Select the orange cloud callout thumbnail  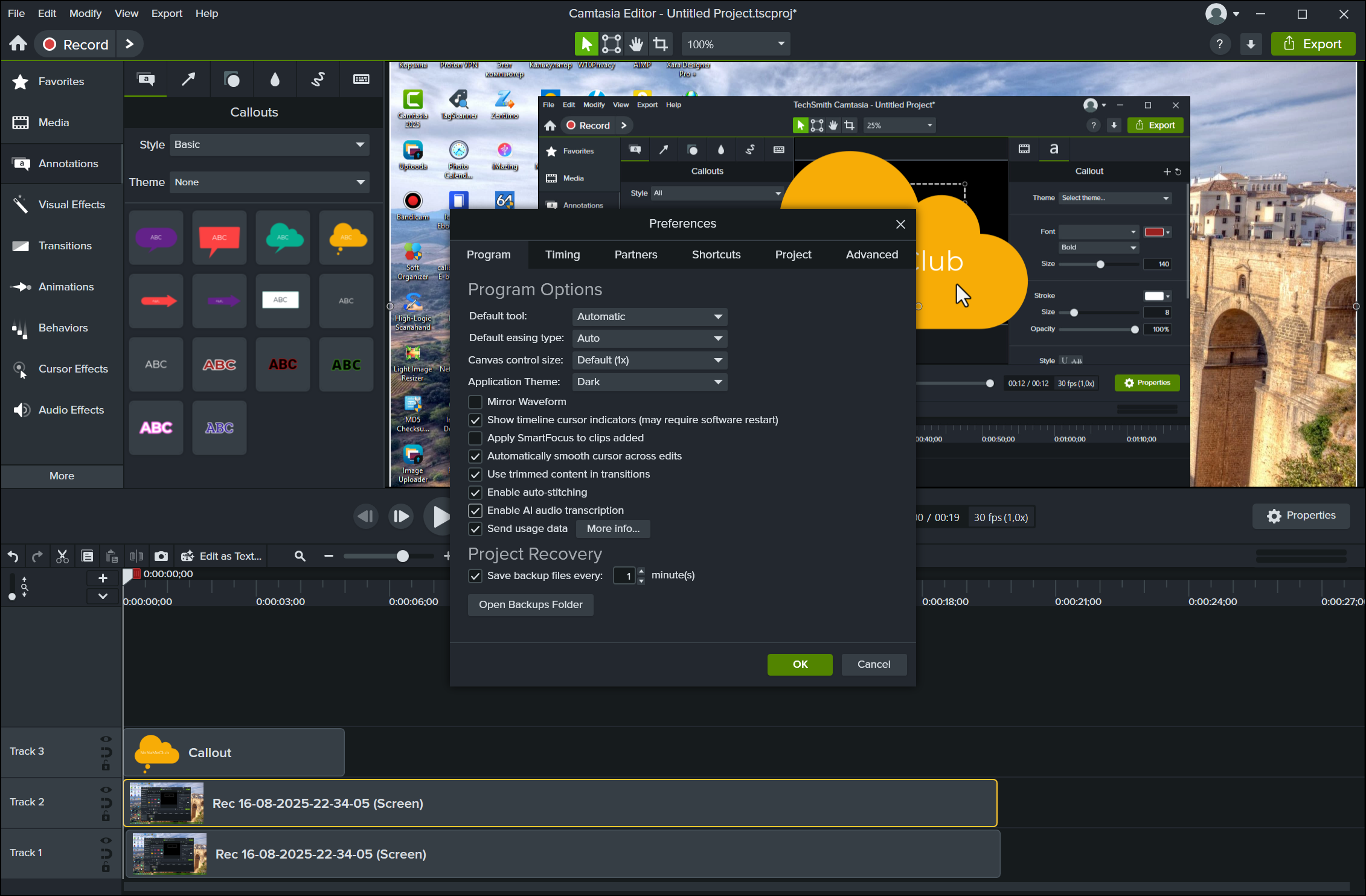click(347, 237)
